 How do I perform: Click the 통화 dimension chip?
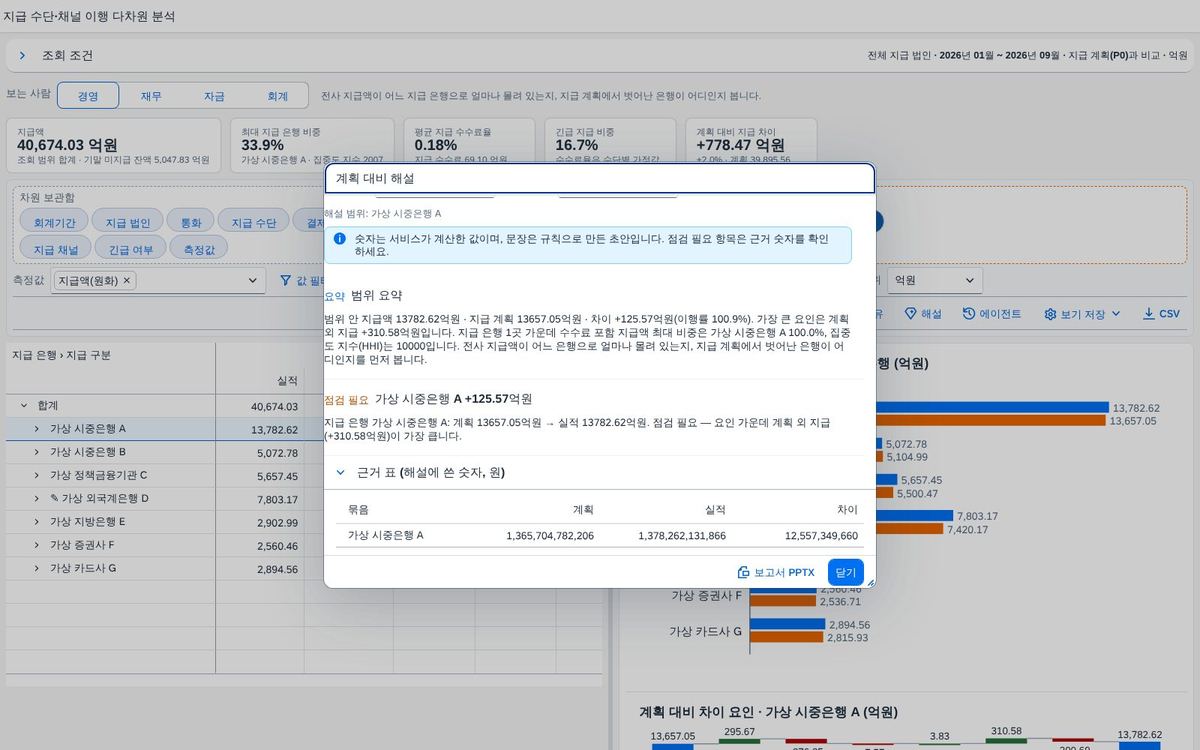pos(190,222)
